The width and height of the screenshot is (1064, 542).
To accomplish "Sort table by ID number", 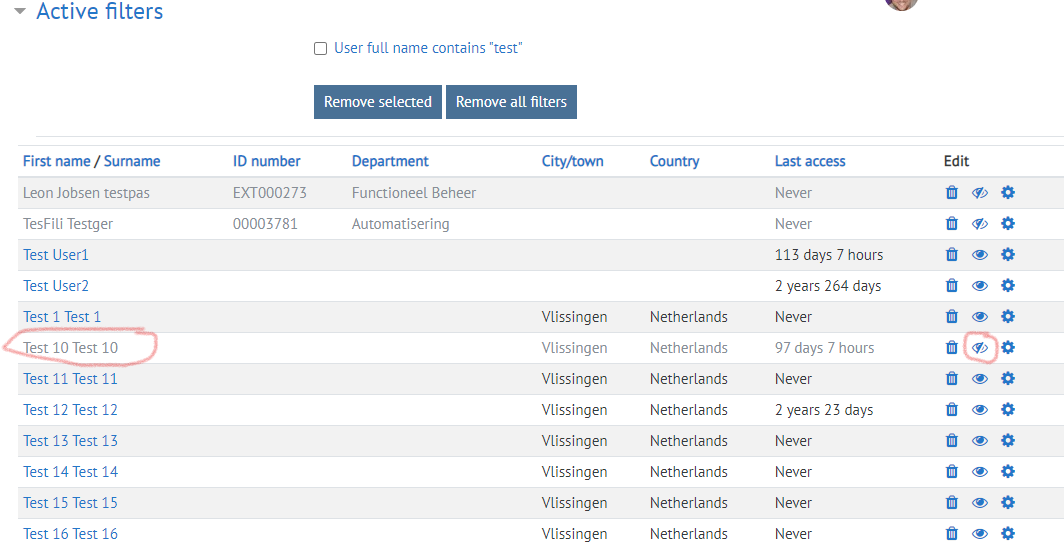I will [267, 161].
